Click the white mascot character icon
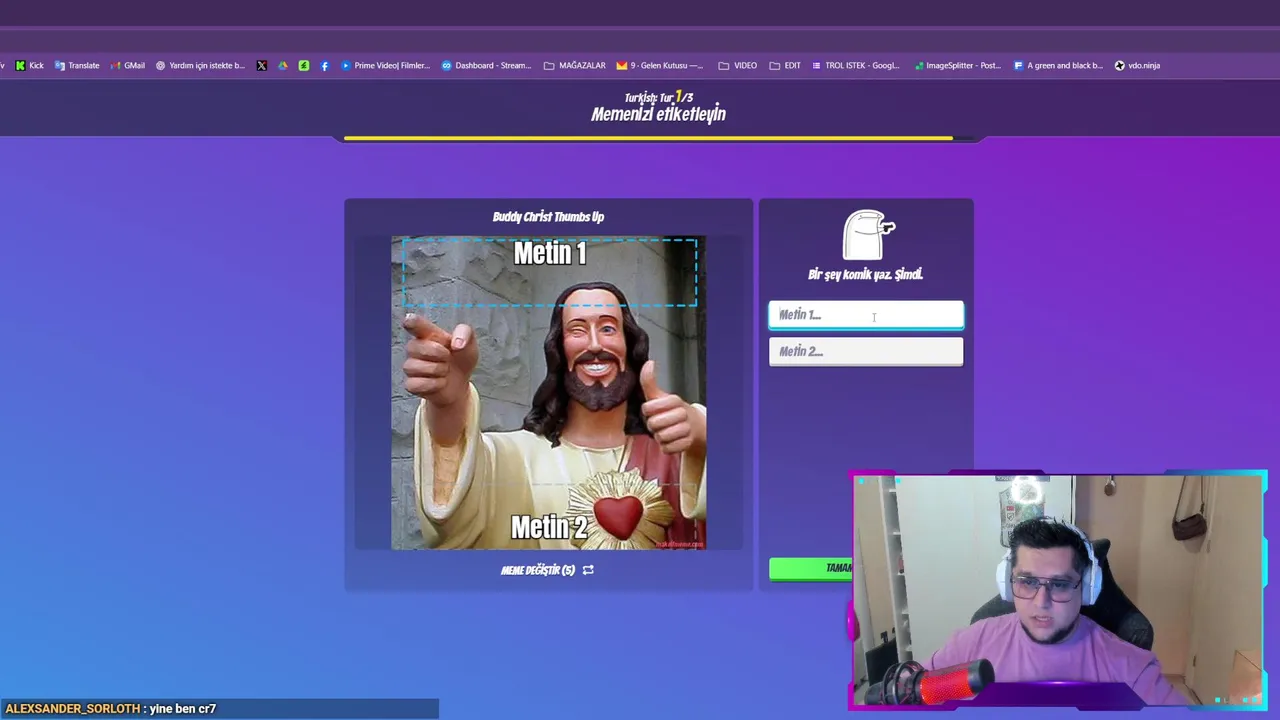This screenshot has height=720, width=1280. 868,235
